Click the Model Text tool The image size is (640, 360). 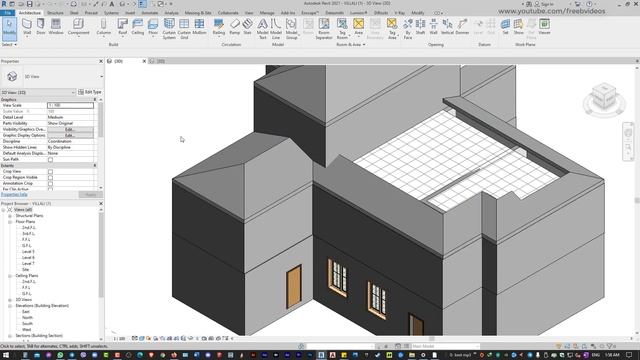(x=262, y=29)
